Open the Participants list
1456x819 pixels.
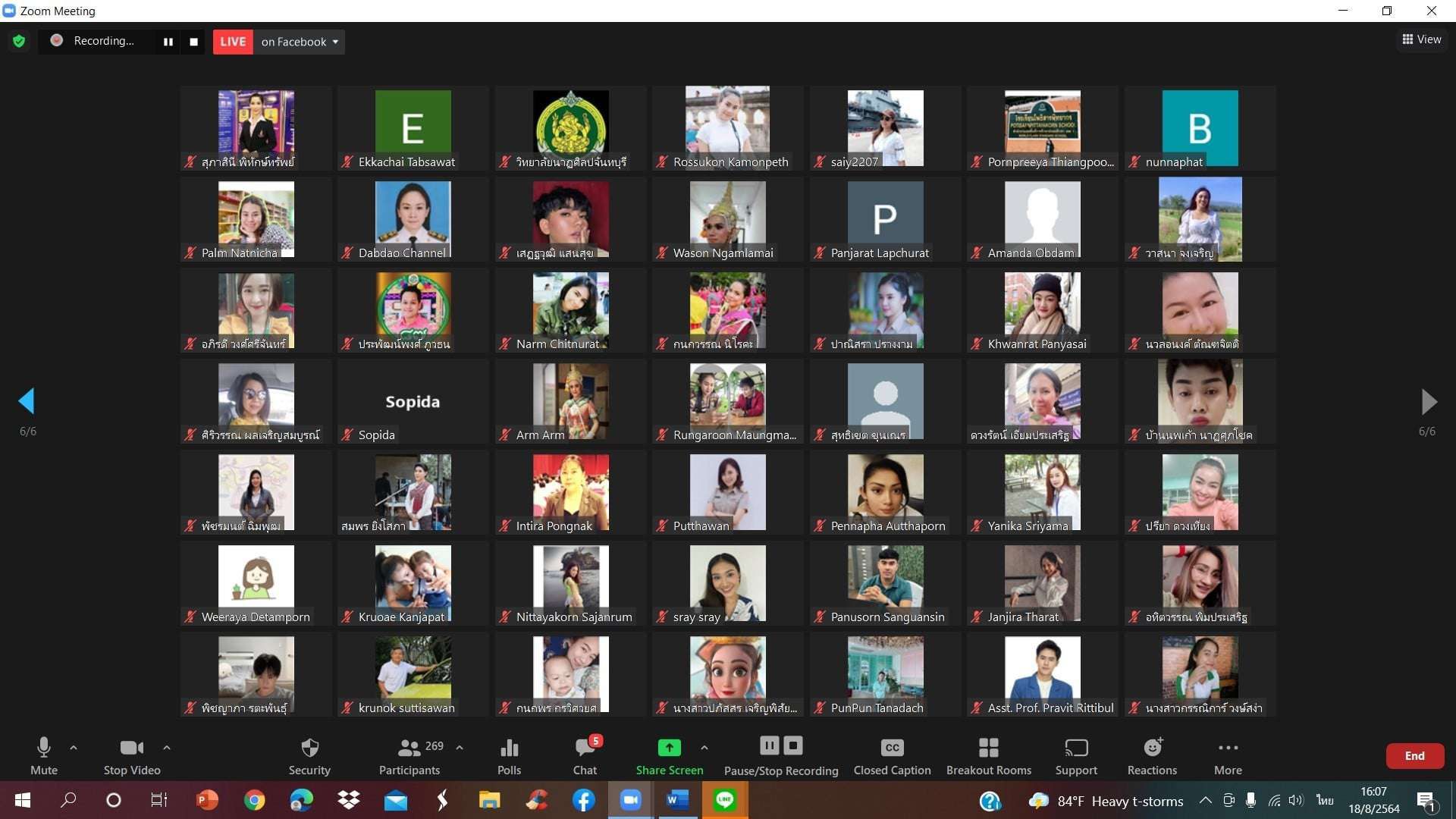point(409,748)
